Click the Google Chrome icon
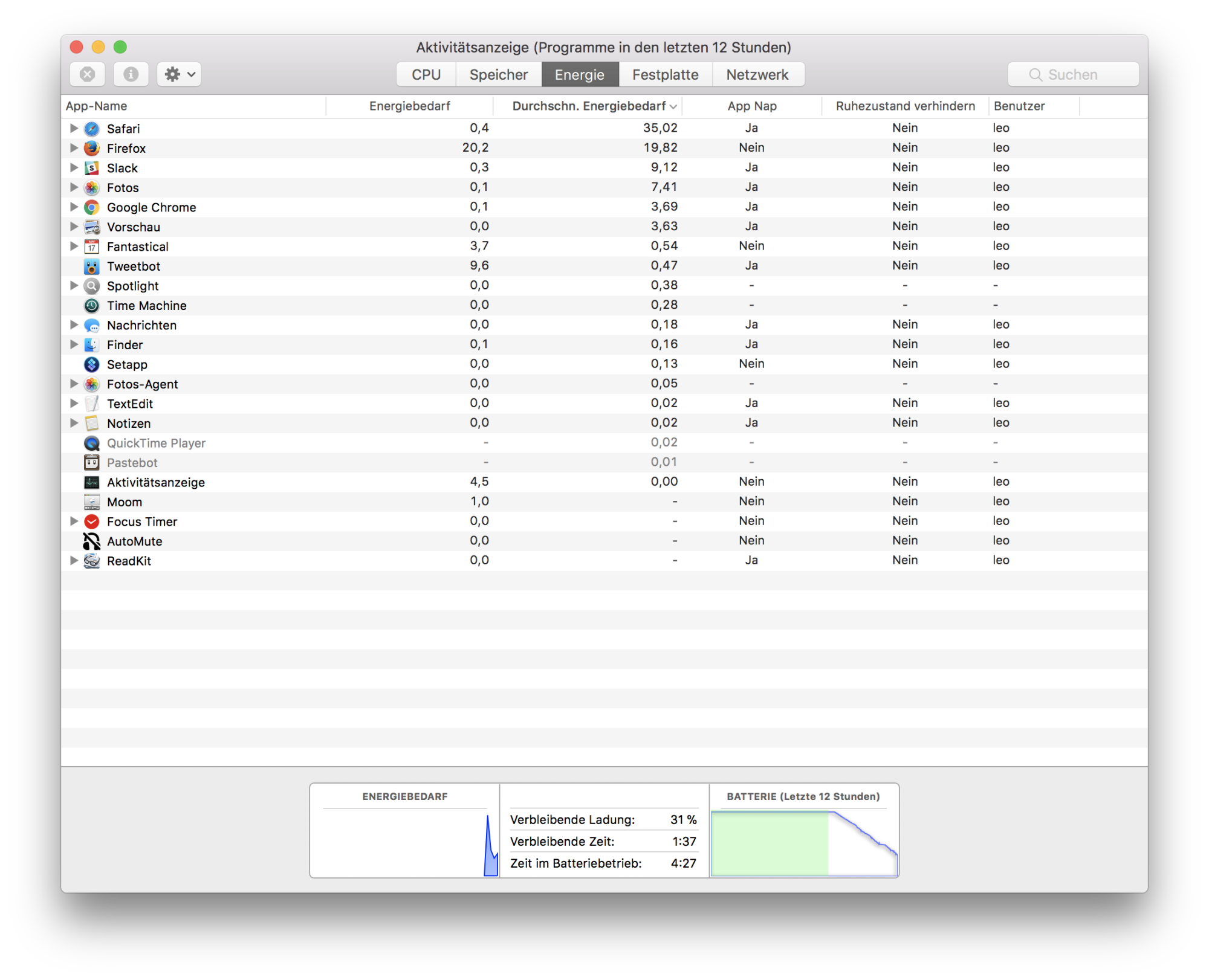Viewport: 1209px width, 980px height. (x=92, y=207)
